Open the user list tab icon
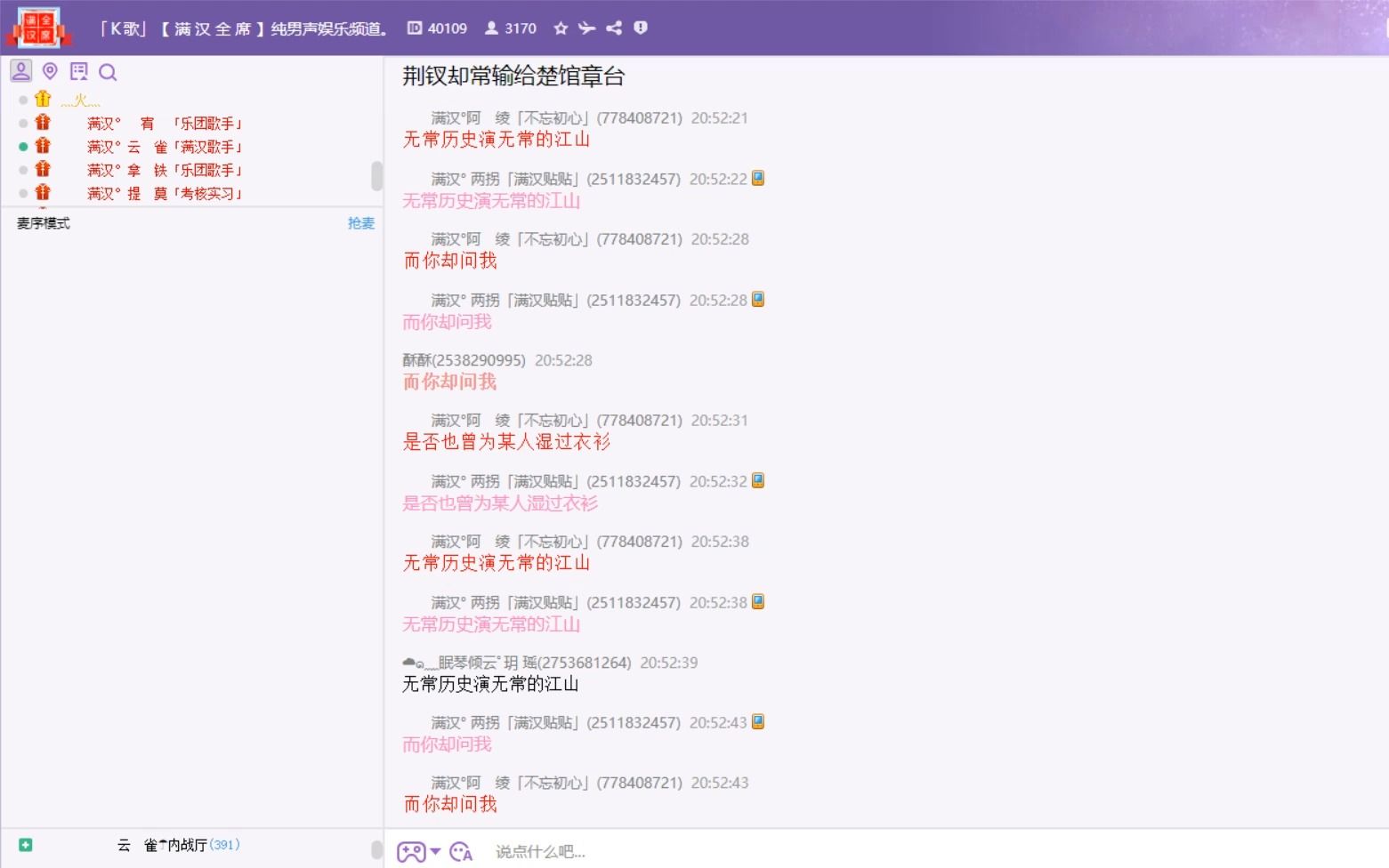Image resolution: width=1389 pixels, height=868 pixels. 21,71
